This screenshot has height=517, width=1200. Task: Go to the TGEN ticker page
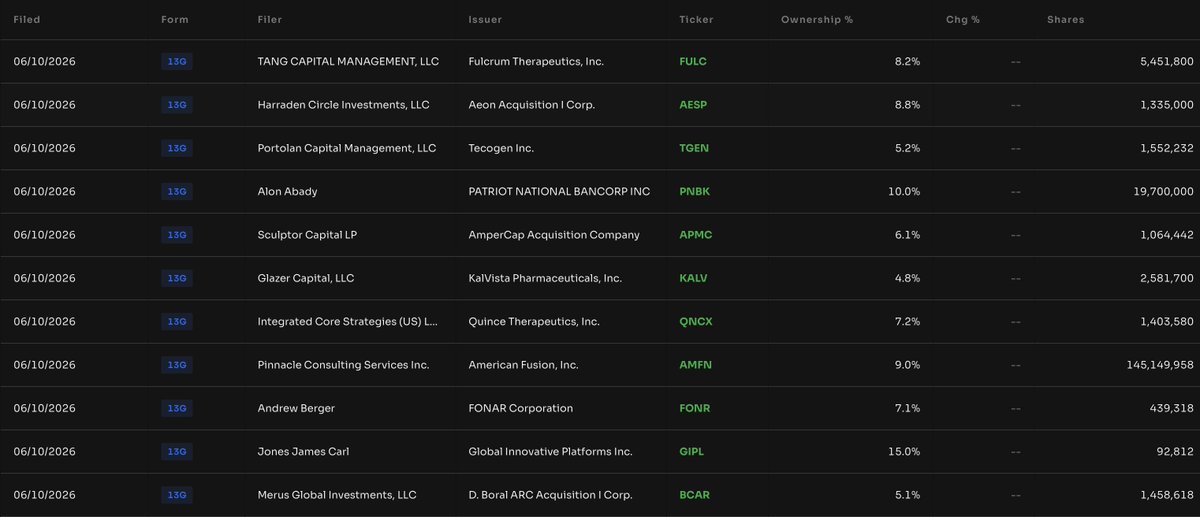694,148
